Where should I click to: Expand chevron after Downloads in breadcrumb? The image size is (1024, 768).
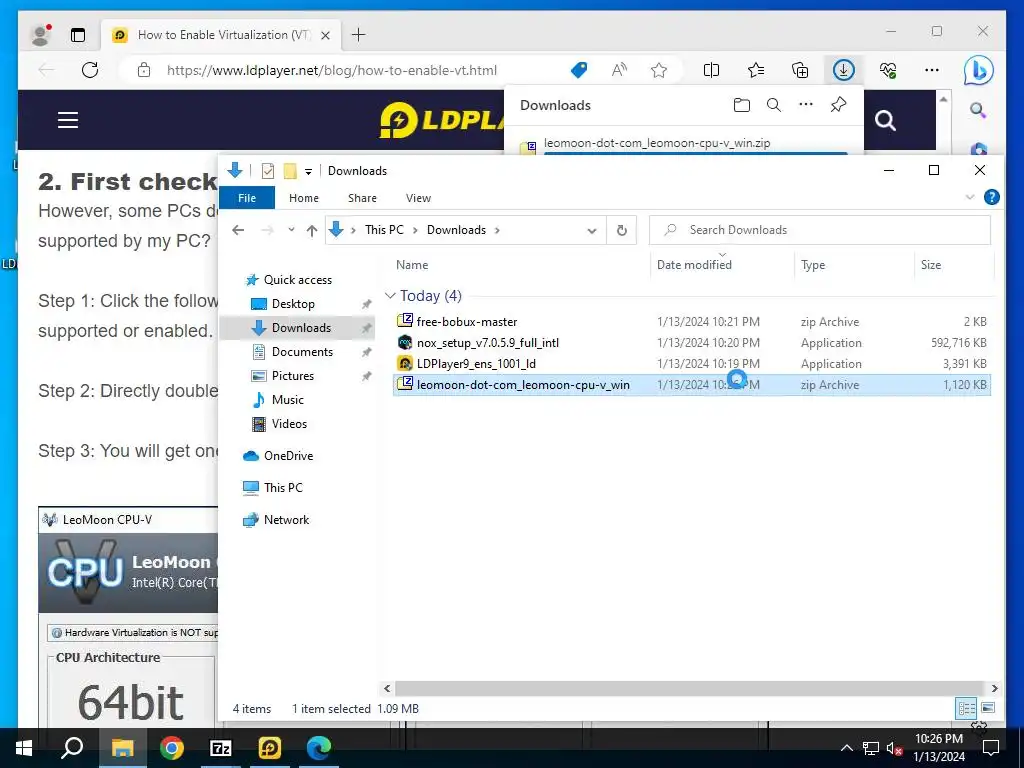coord(498,230)
